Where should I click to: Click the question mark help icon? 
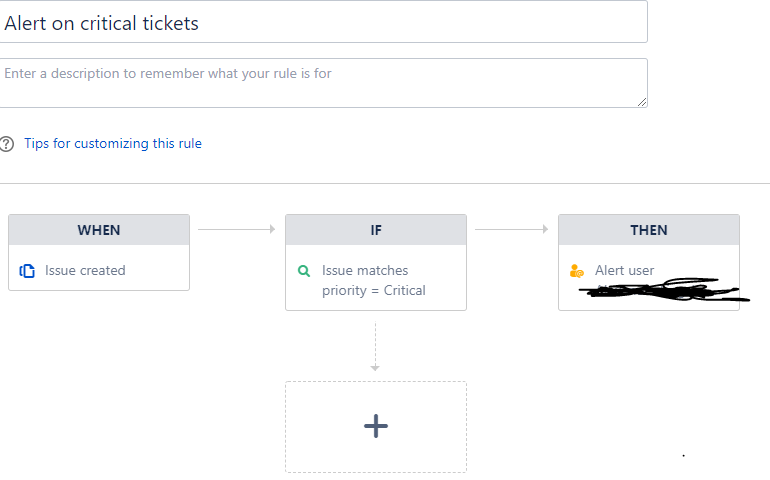tap(8, 144)
